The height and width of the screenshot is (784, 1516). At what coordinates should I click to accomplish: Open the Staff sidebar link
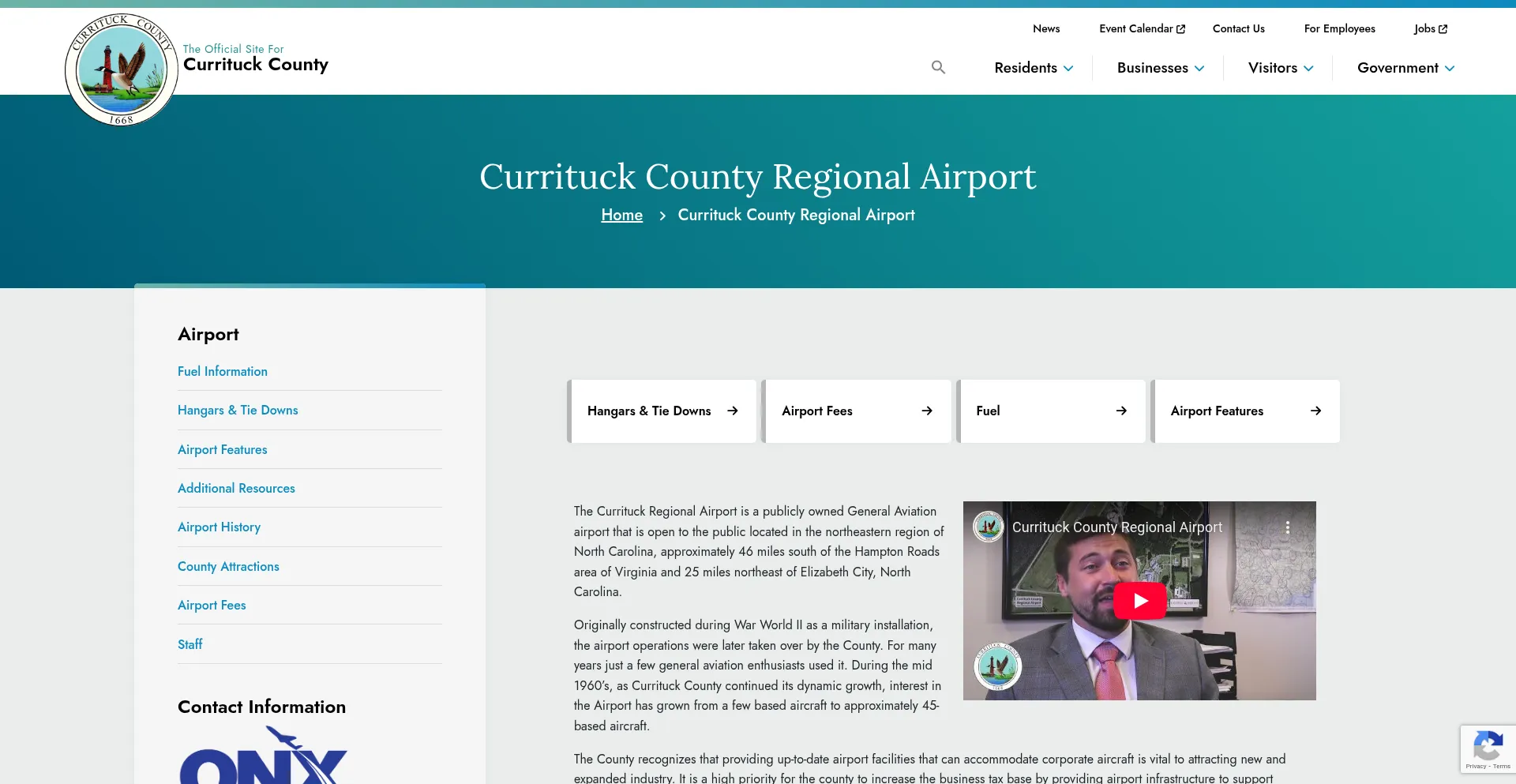point(190,644)
